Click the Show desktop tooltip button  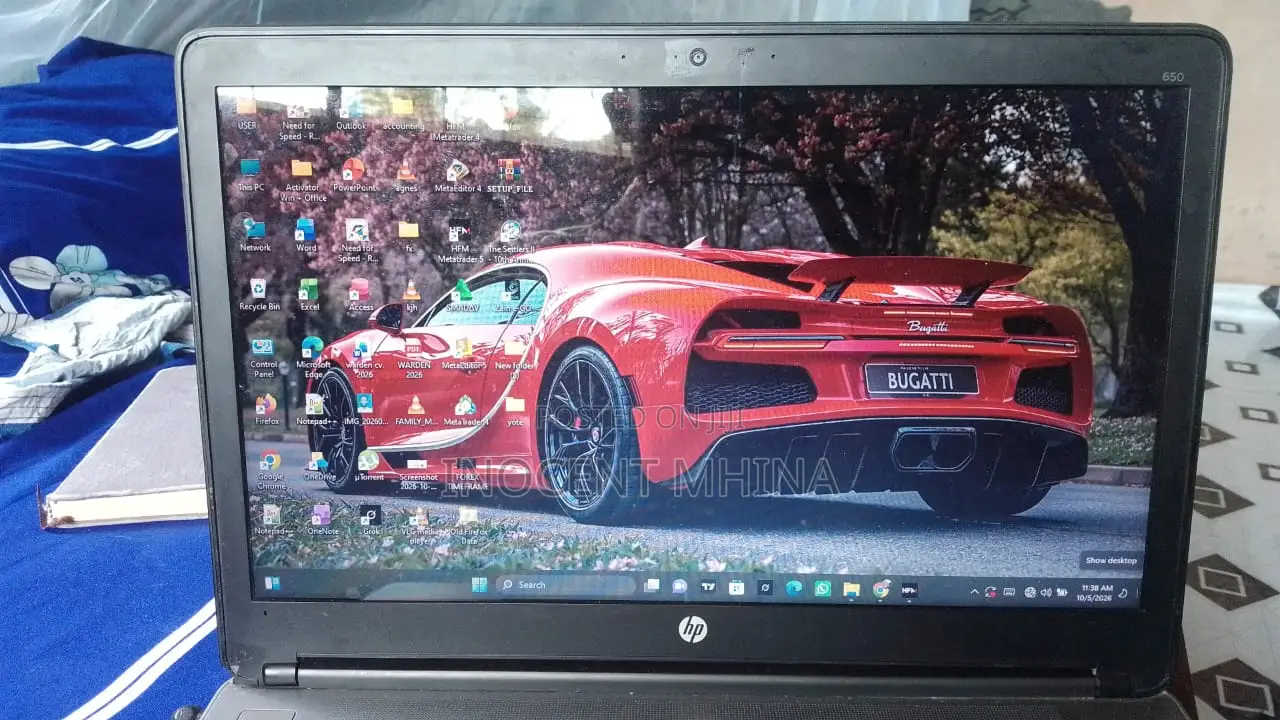pyautogui.click(x=1111, y=560)
